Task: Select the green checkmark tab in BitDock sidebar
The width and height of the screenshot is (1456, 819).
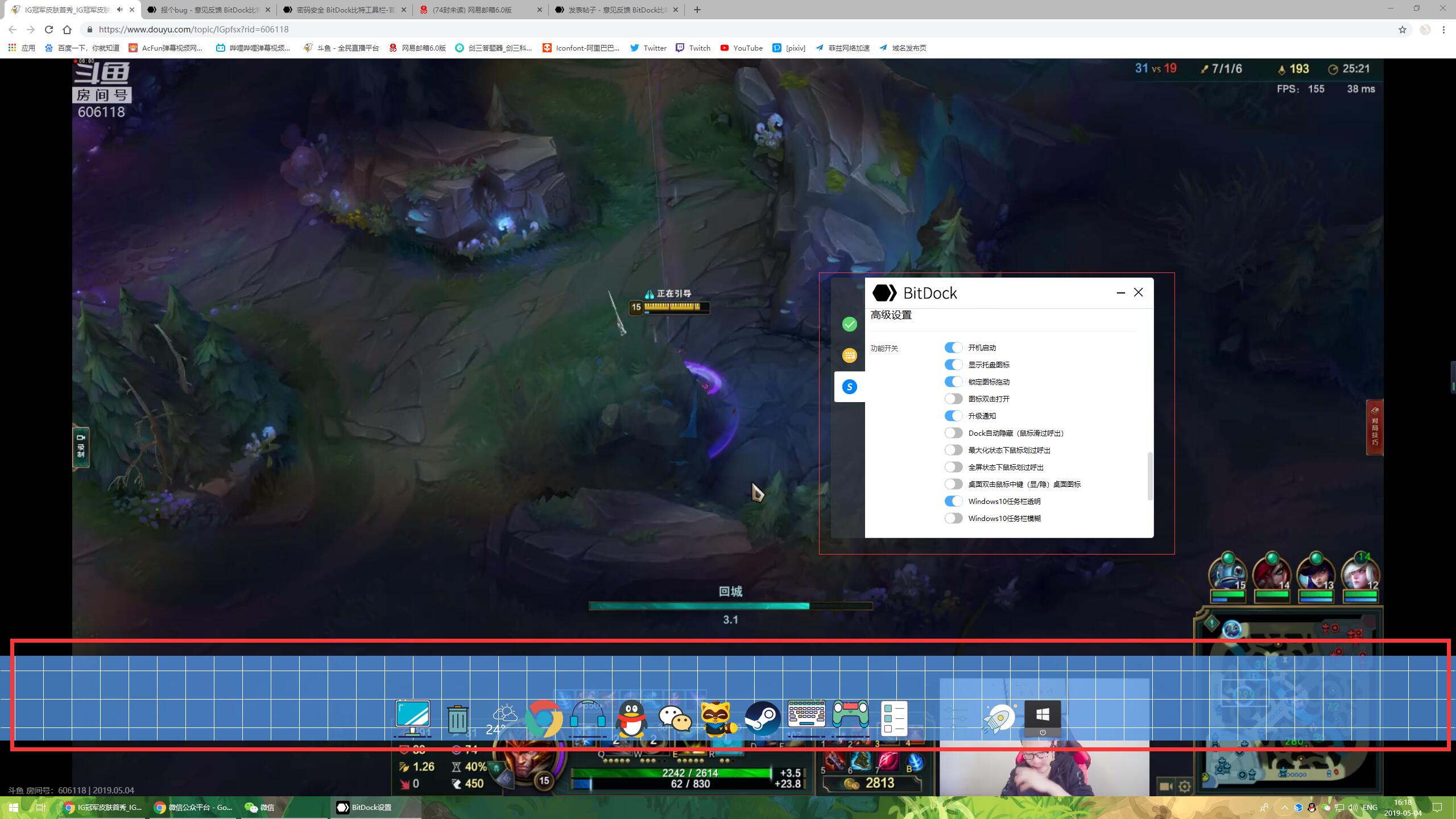Action: 849,324
